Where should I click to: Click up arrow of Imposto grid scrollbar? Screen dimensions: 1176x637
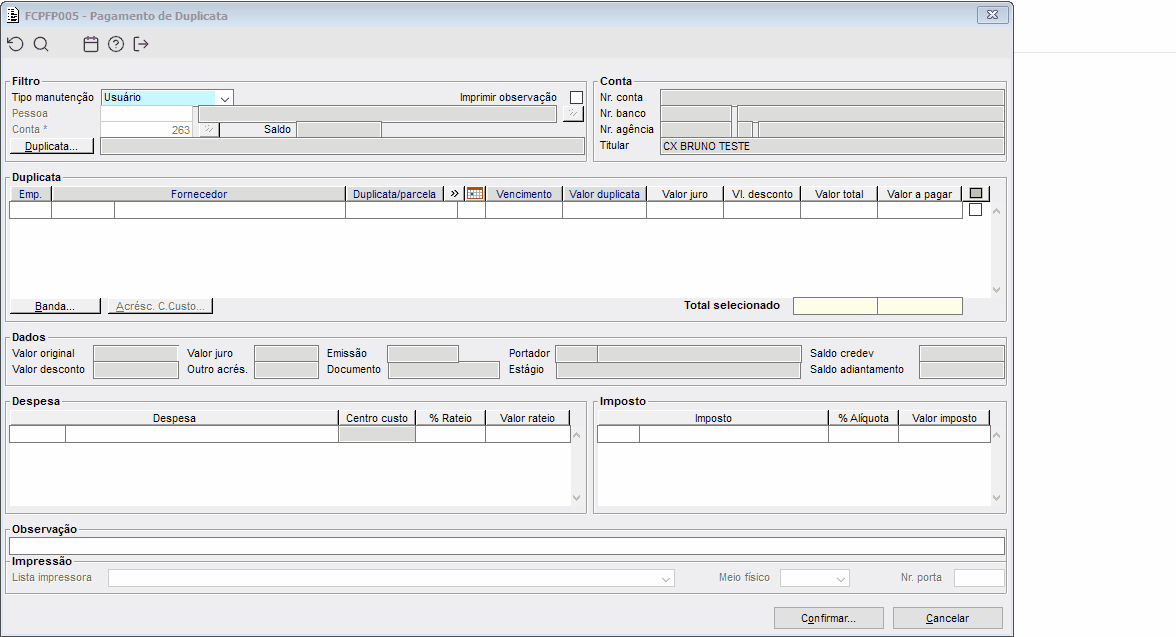click(997, 435)
